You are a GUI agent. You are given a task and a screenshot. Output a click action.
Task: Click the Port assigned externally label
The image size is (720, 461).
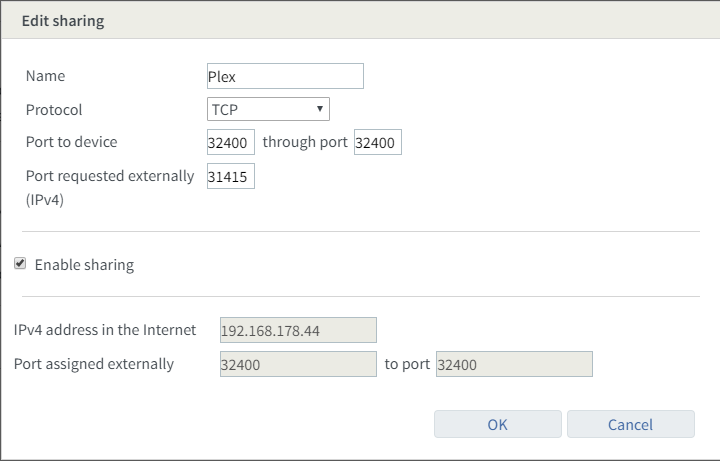coord(94,364)
